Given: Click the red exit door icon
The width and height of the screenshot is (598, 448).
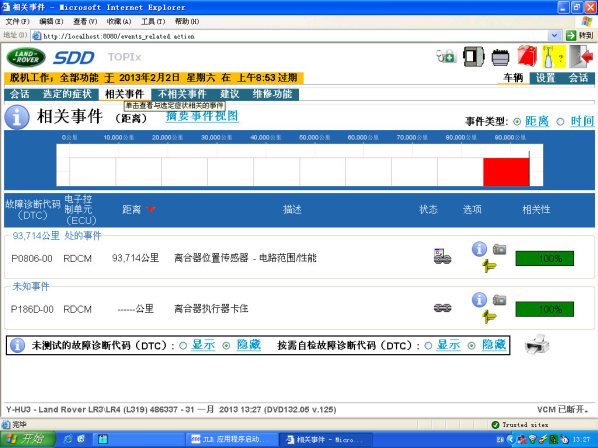Looking at the screenshot, I should pos(581,57).
